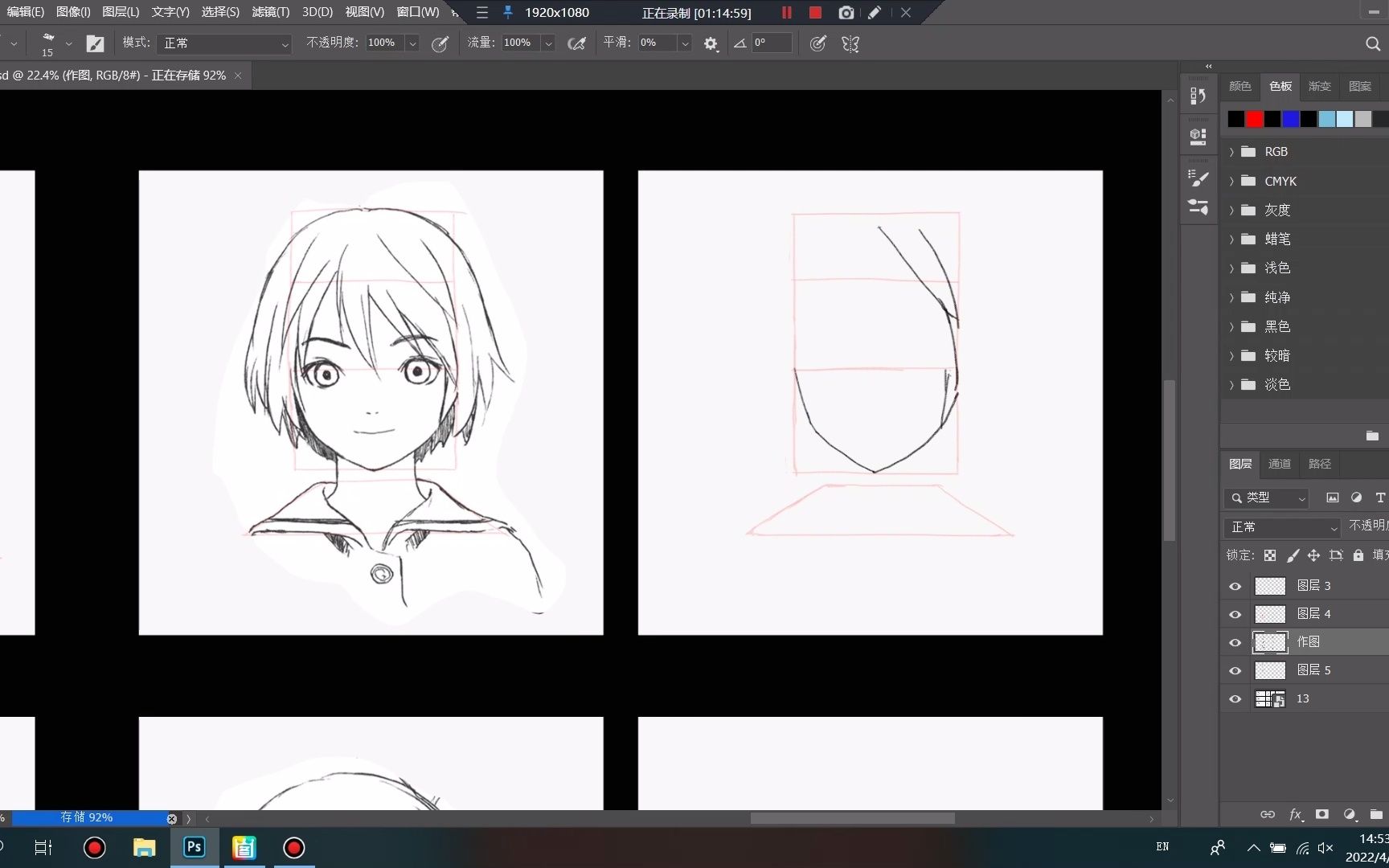This screenshot has width=1389, height=868.
Task: Open opacity 不透明度 value dropdown arrow
Action: (x=412, y=43)
